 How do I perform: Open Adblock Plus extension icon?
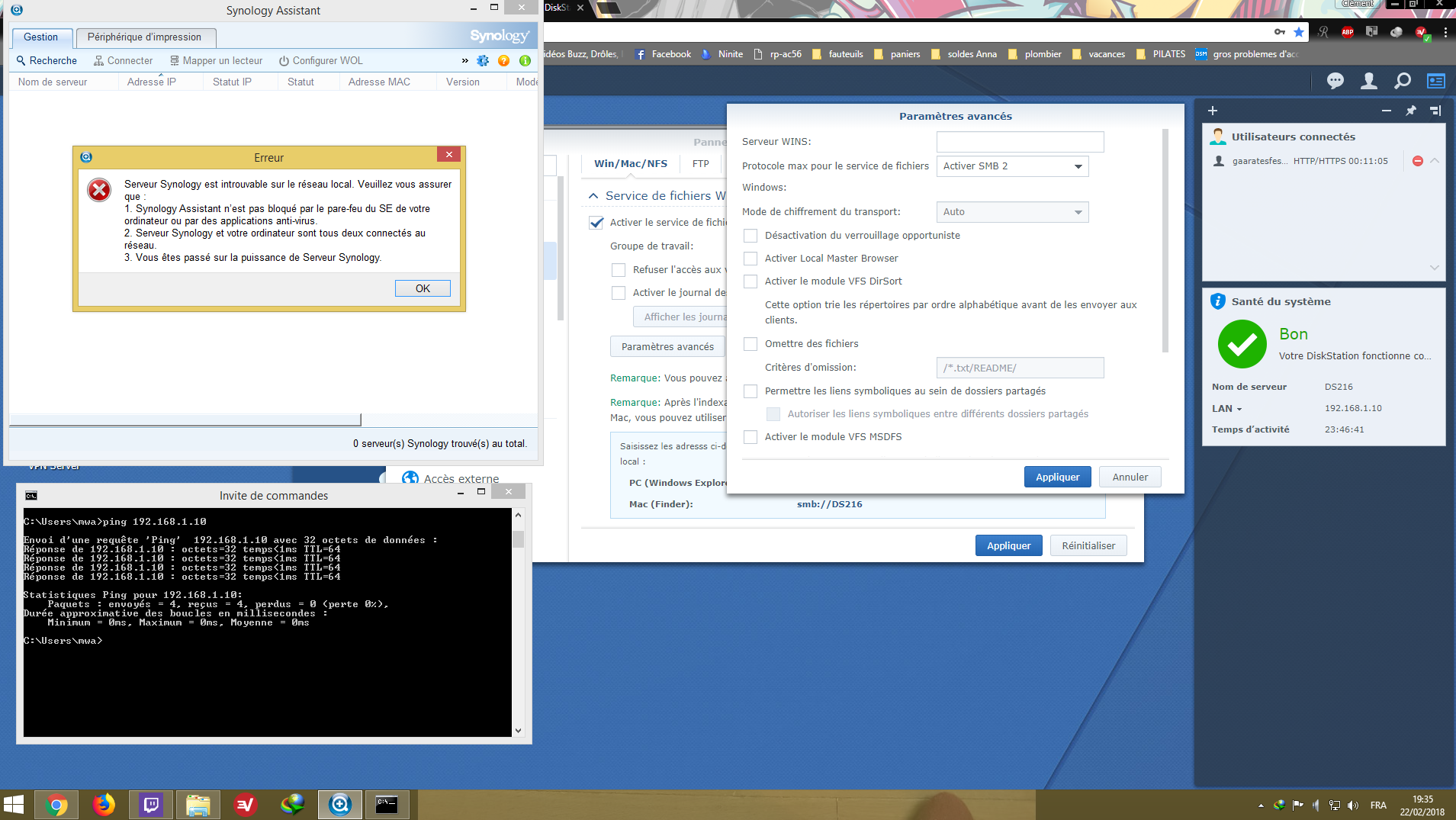click(x=1348, y=32)
